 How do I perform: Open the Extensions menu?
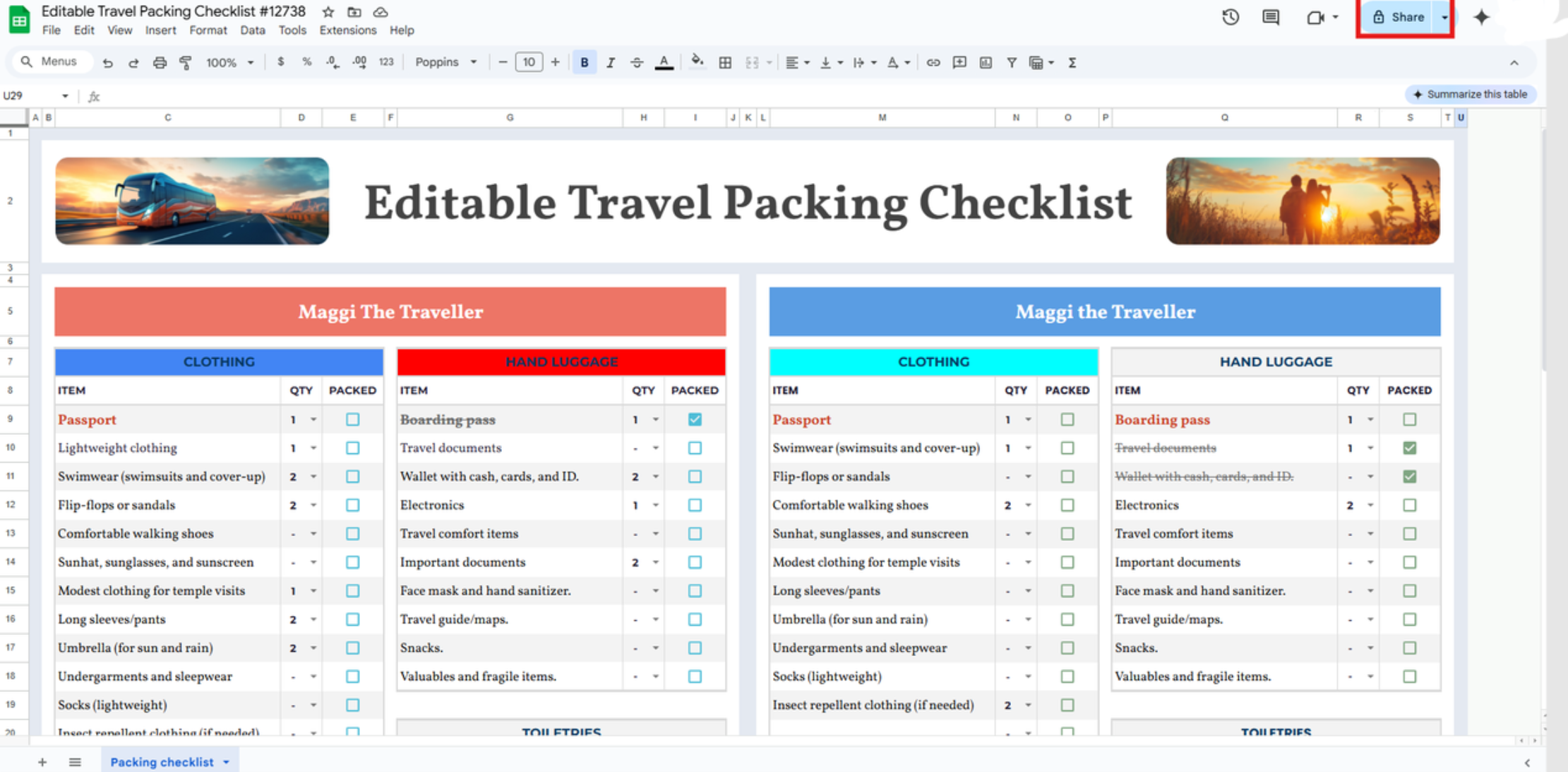tap(347, 30)
